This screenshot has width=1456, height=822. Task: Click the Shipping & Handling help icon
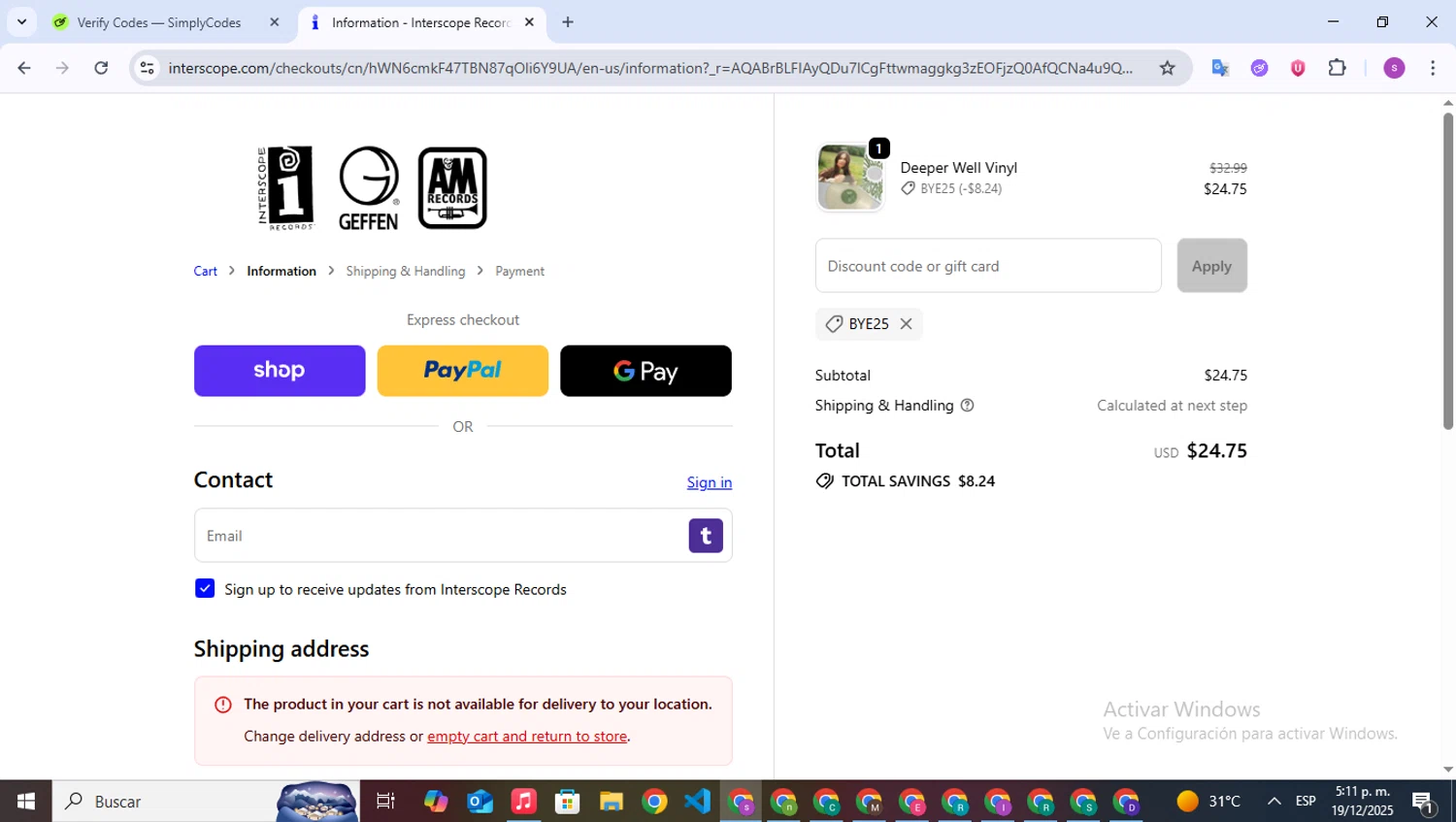tap(967, 406)
